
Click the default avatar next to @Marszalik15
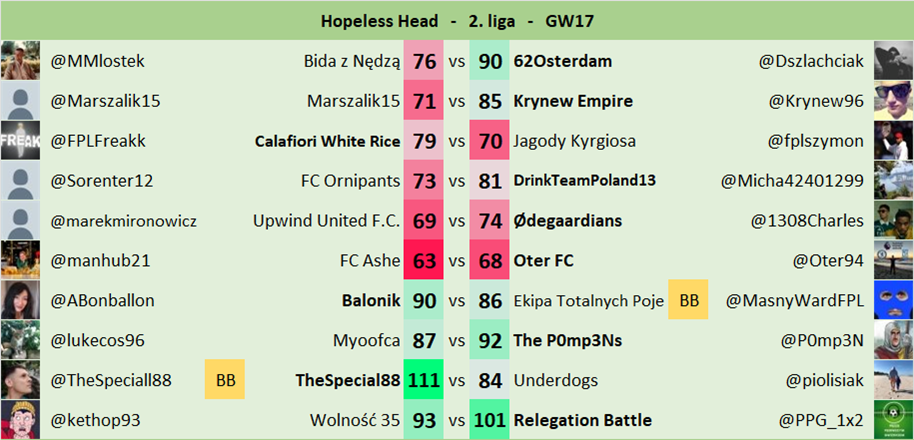(20, 101)
